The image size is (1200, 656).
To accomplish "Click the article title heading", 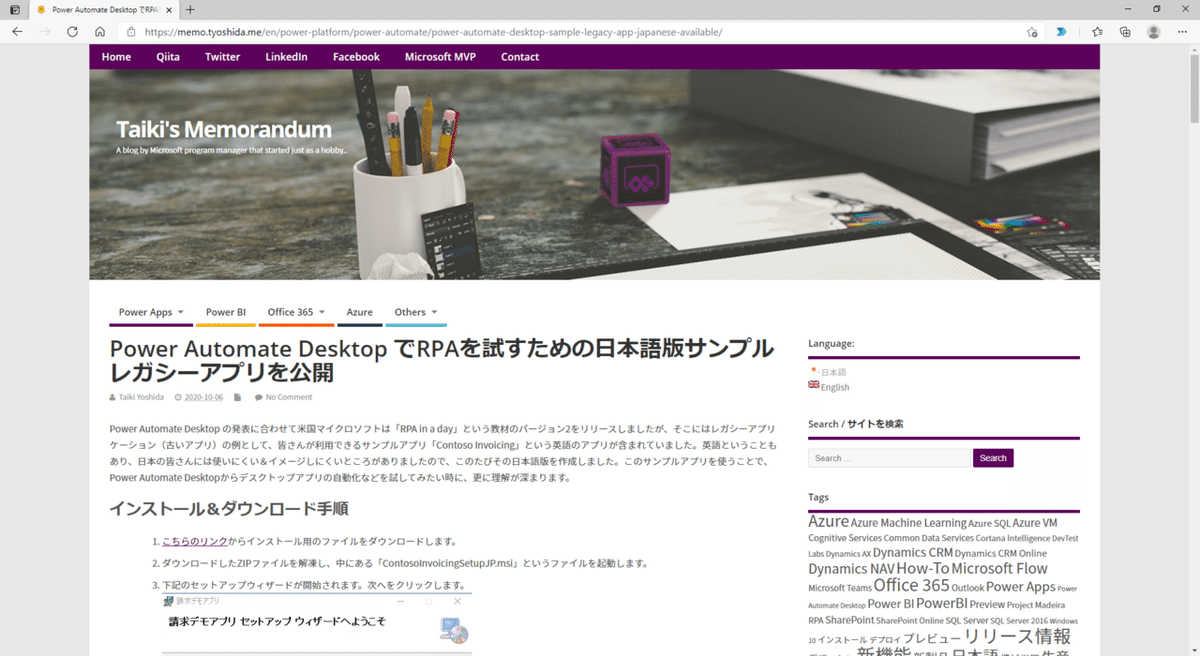I will pyautogui.click(x=441, y=360).
